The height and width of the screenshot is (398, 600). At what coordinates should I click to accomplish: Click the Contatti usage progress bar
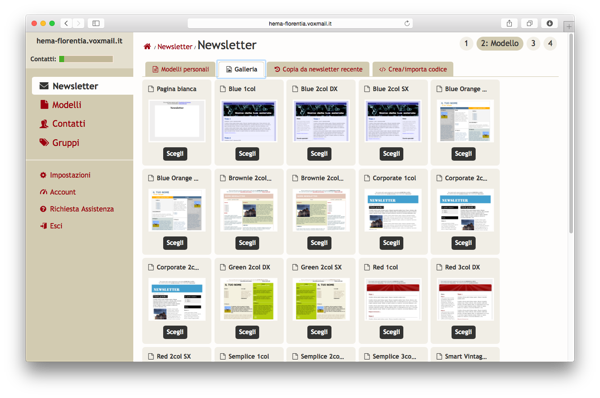click(86, 59)
